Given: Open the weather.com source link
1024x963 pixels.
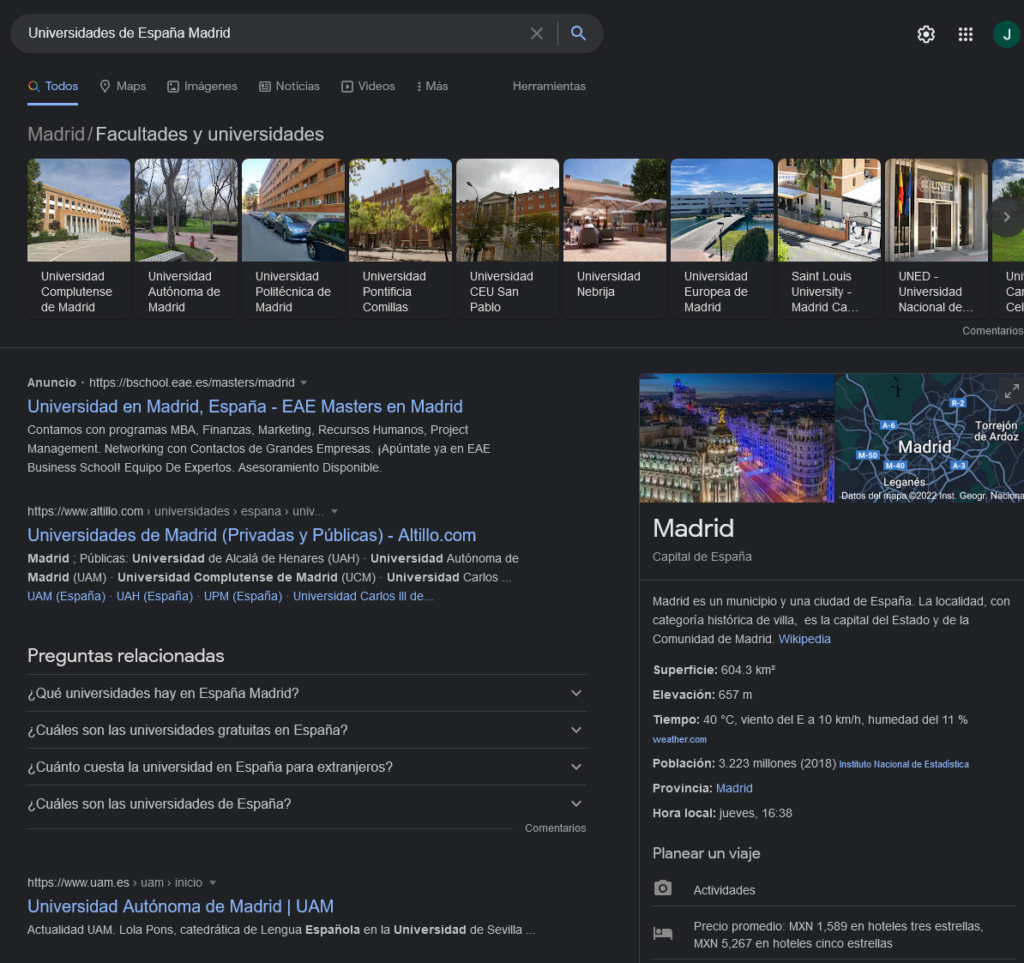Looking at the screenshot, I should [x=679, y=740].
